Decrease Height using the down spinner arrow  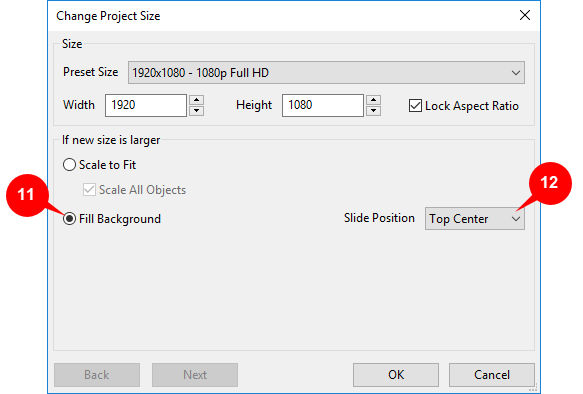pyautogui.click(x=373, y=111)
